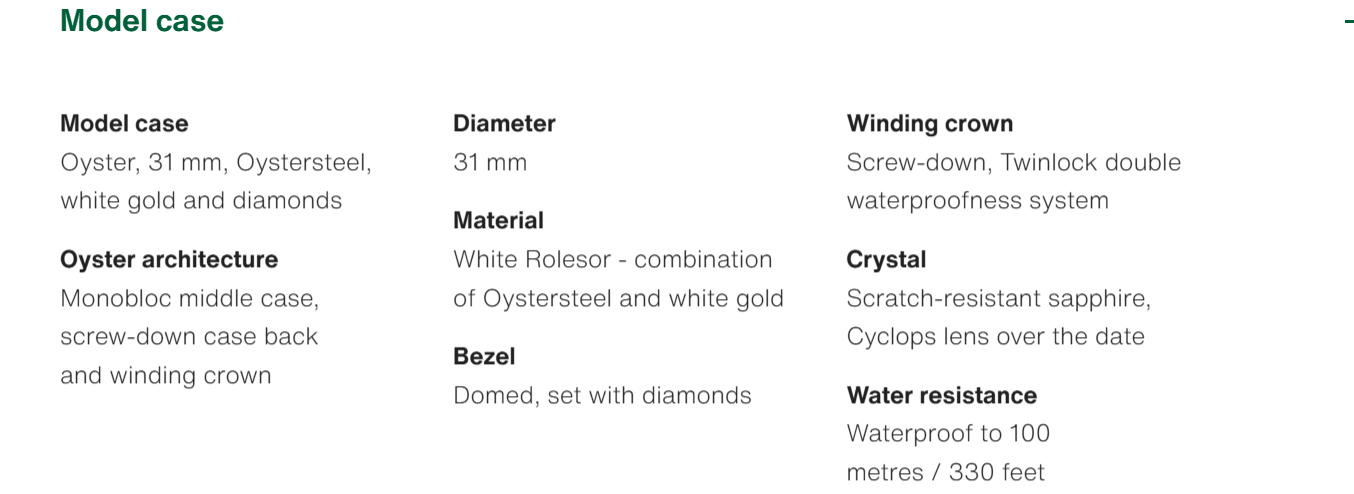Click the Waterproof to 100 text line
The height and width of the screenshot is (494, 1354).
(948, 434)
